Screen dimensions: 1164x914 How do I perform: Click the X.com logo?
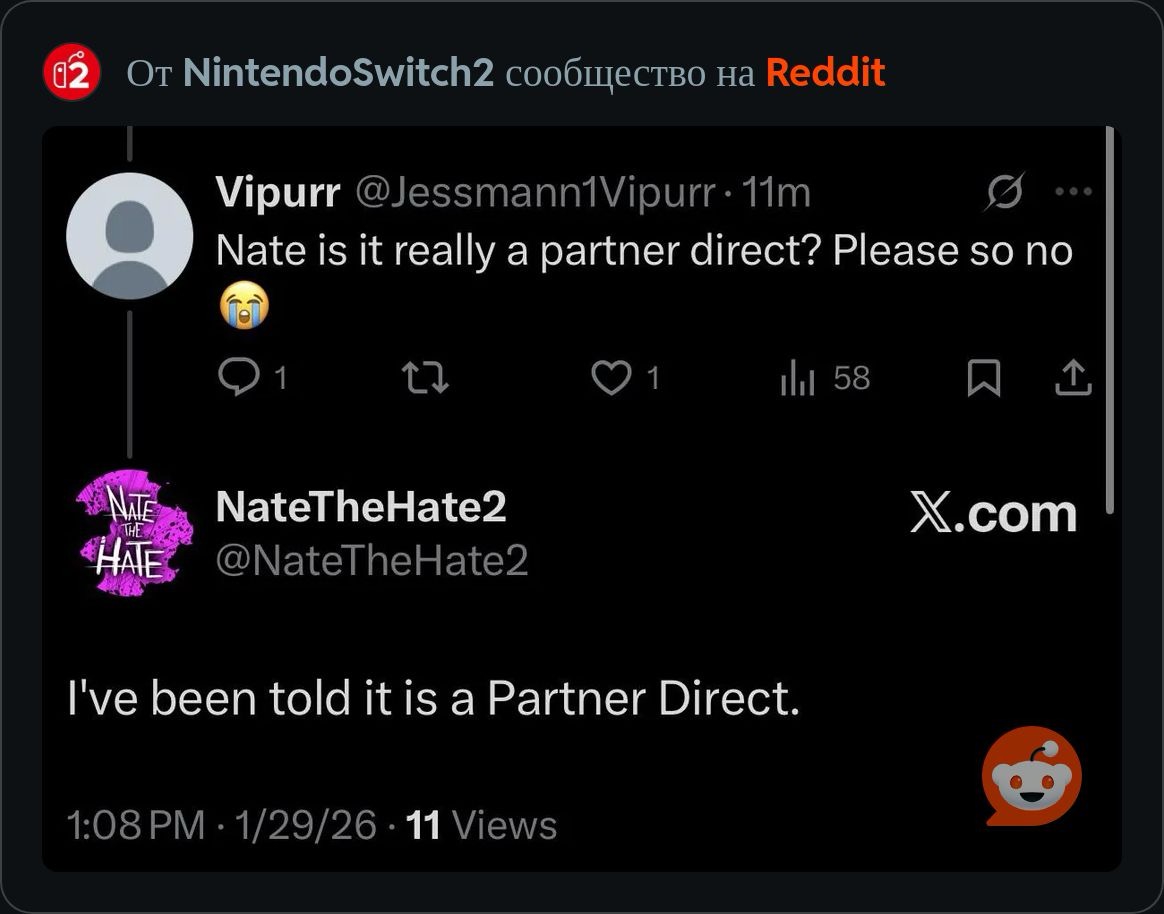pos(994,514)
